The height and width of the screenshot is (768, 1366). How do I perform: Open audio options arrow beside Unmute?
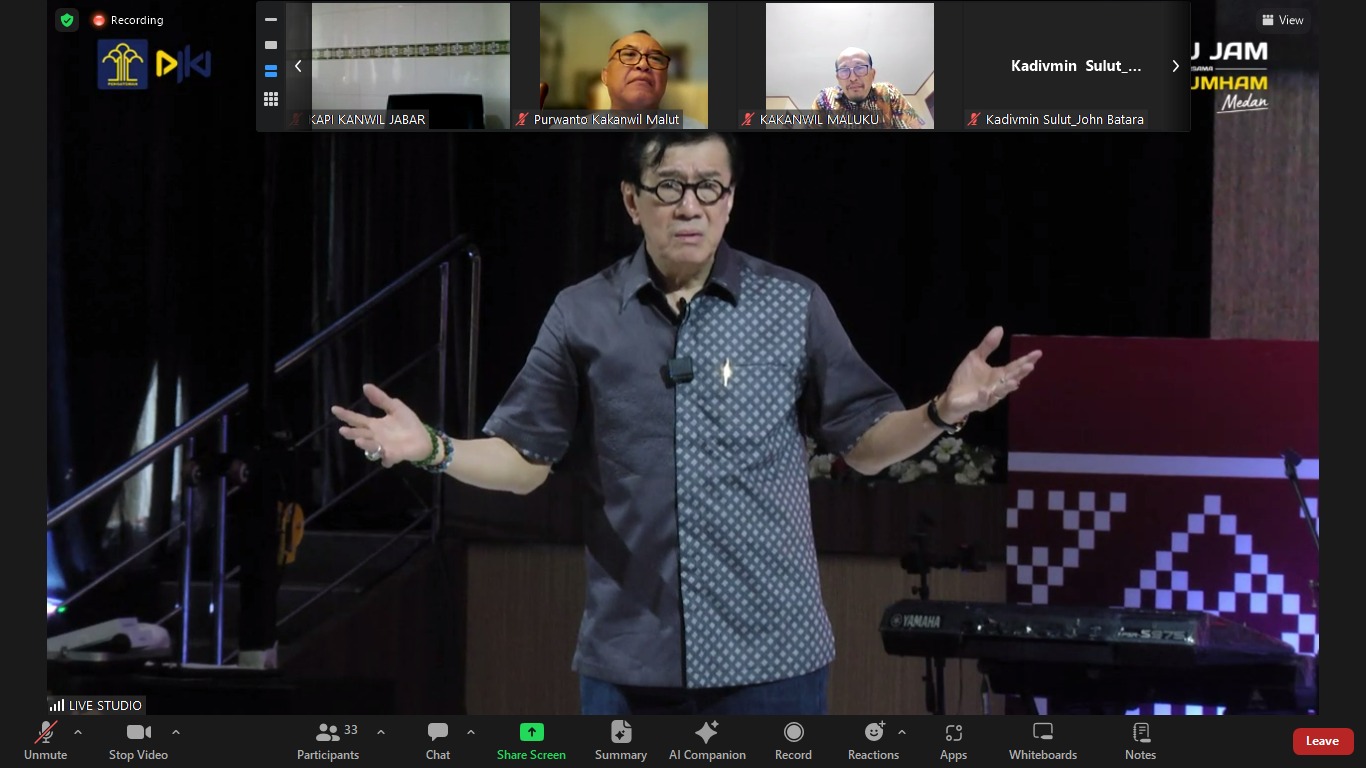click(78, 732)
